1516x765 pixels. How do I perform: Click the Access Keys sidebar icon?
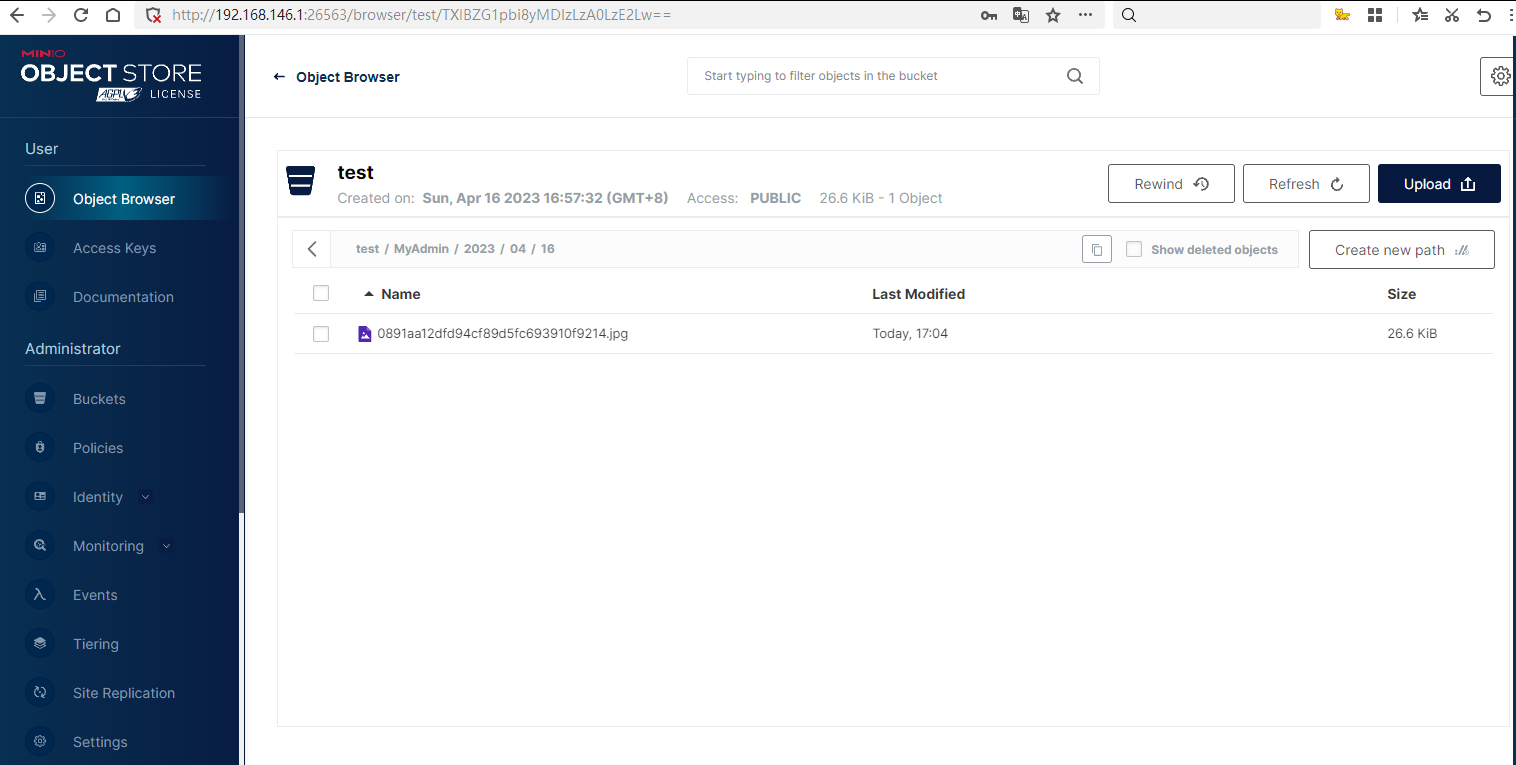pyautogui.click(x=40, y=247)
